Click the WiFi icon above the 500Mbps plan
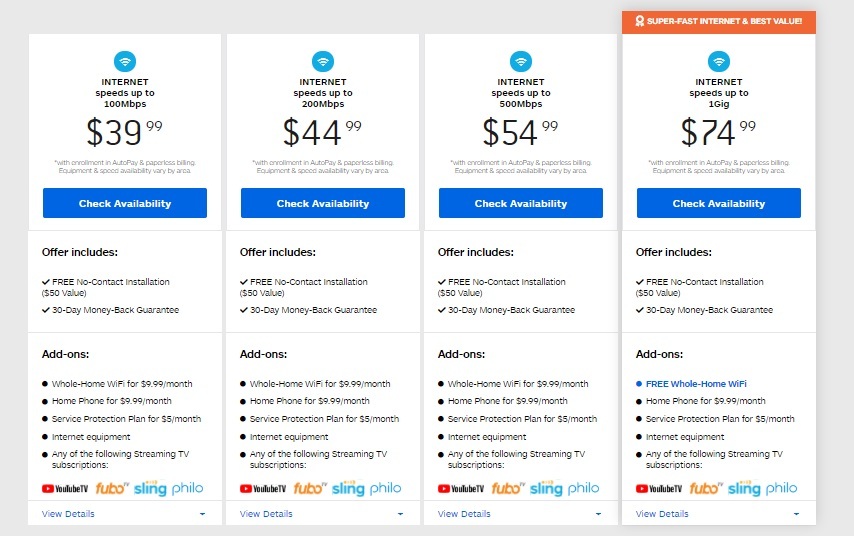This screenshot has width=854, height=536. 521,62
